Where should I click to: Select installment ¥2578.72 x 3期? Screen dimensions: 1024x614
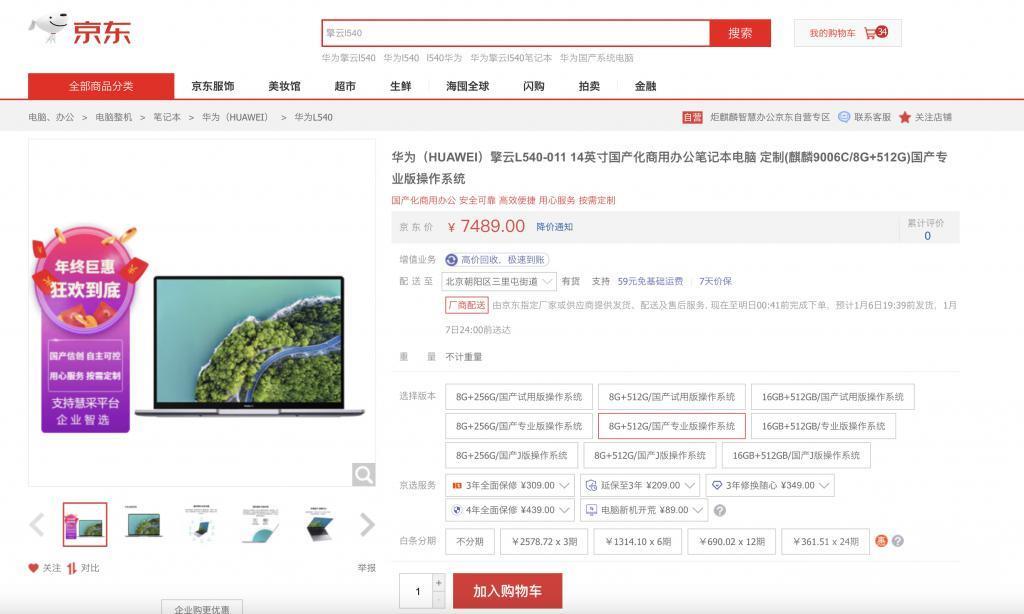(x=544, y=541)
